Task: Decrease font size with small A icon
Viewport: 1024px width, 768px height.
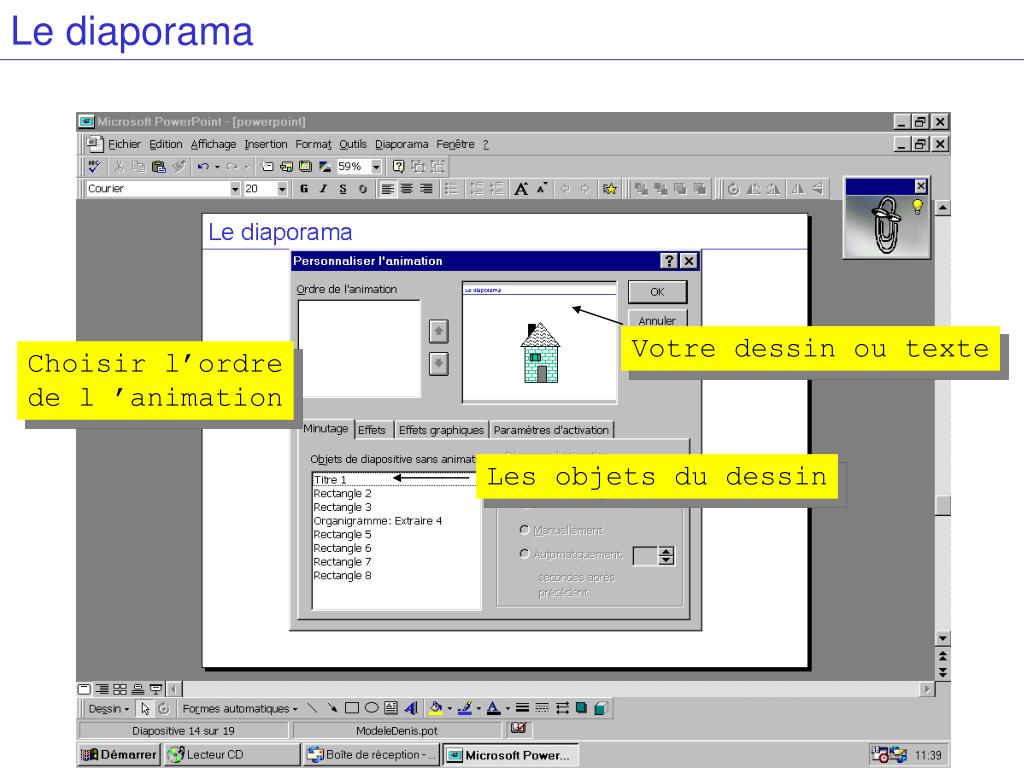Action: click(x=542, y=189)
